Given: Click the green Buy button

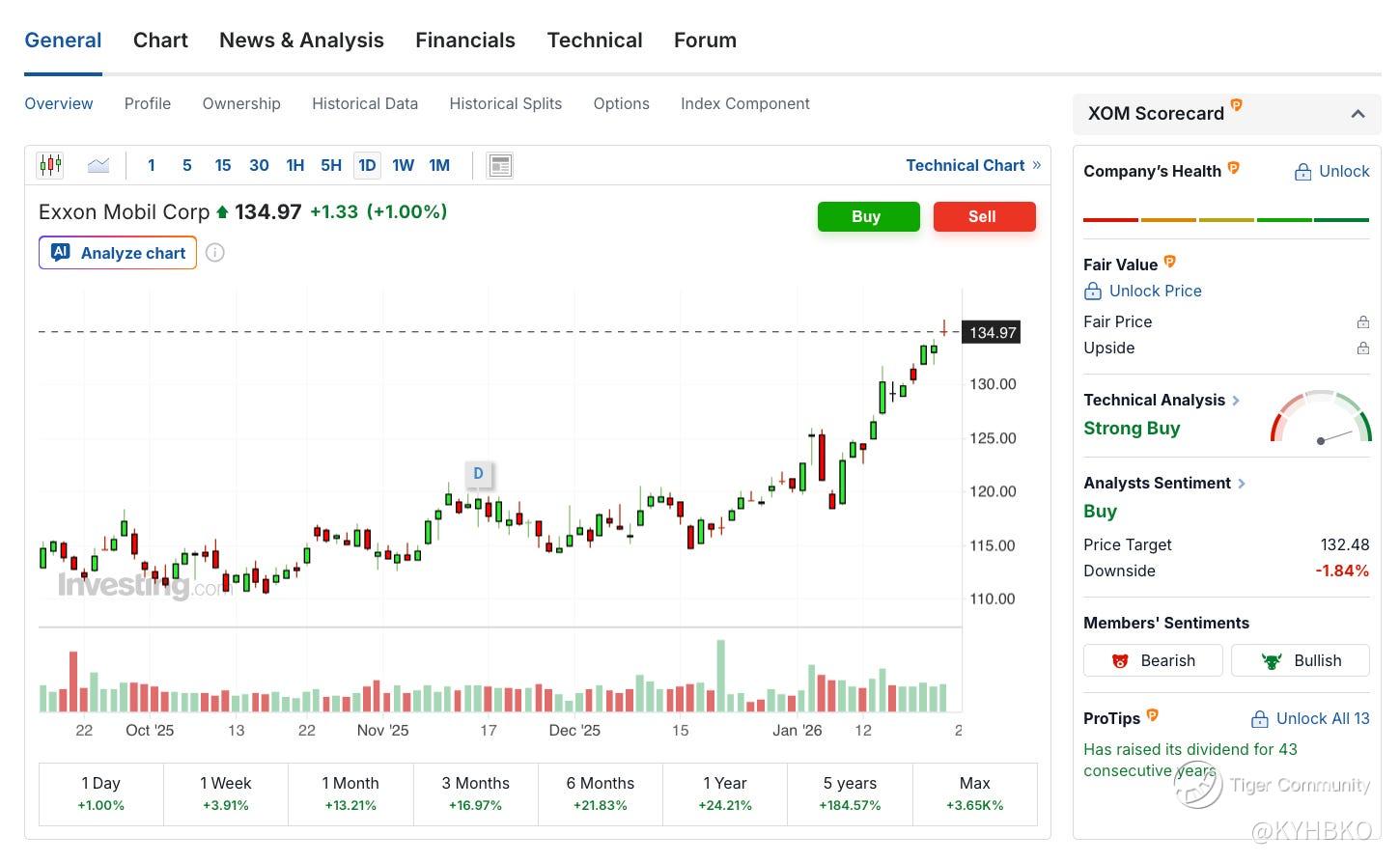Looking at the screenshot, I should 868,216.
